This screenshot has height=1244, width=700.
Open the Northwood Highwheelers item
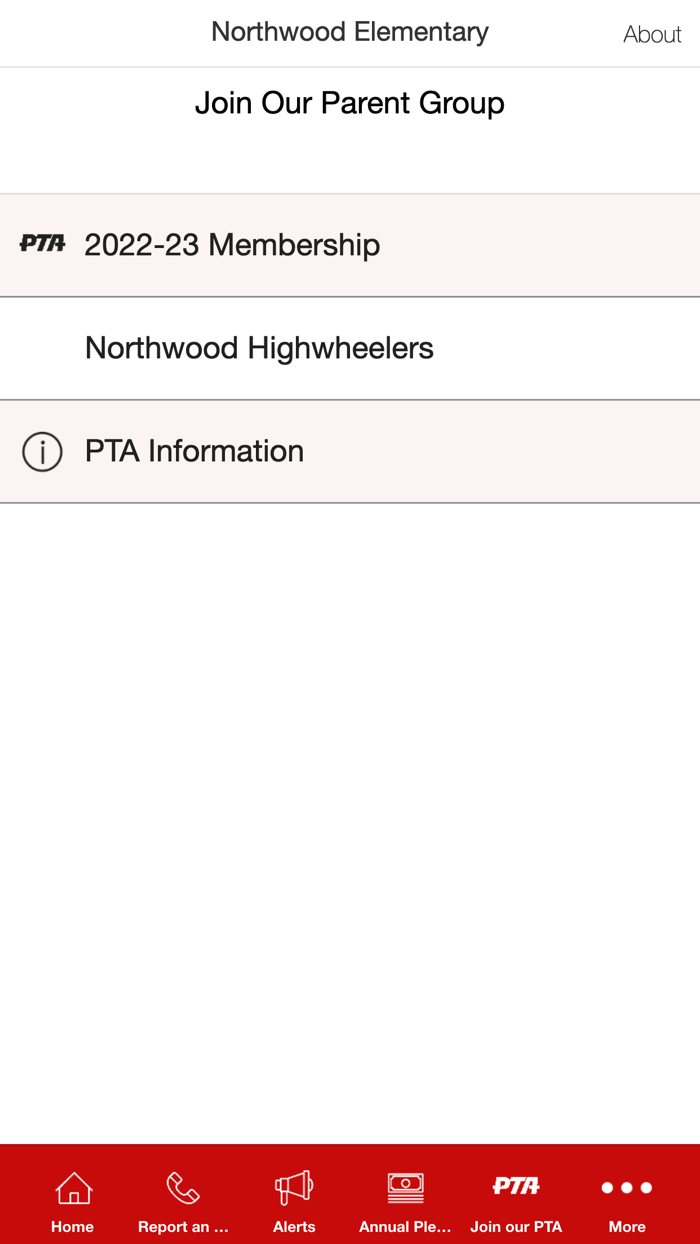(259, 348)
